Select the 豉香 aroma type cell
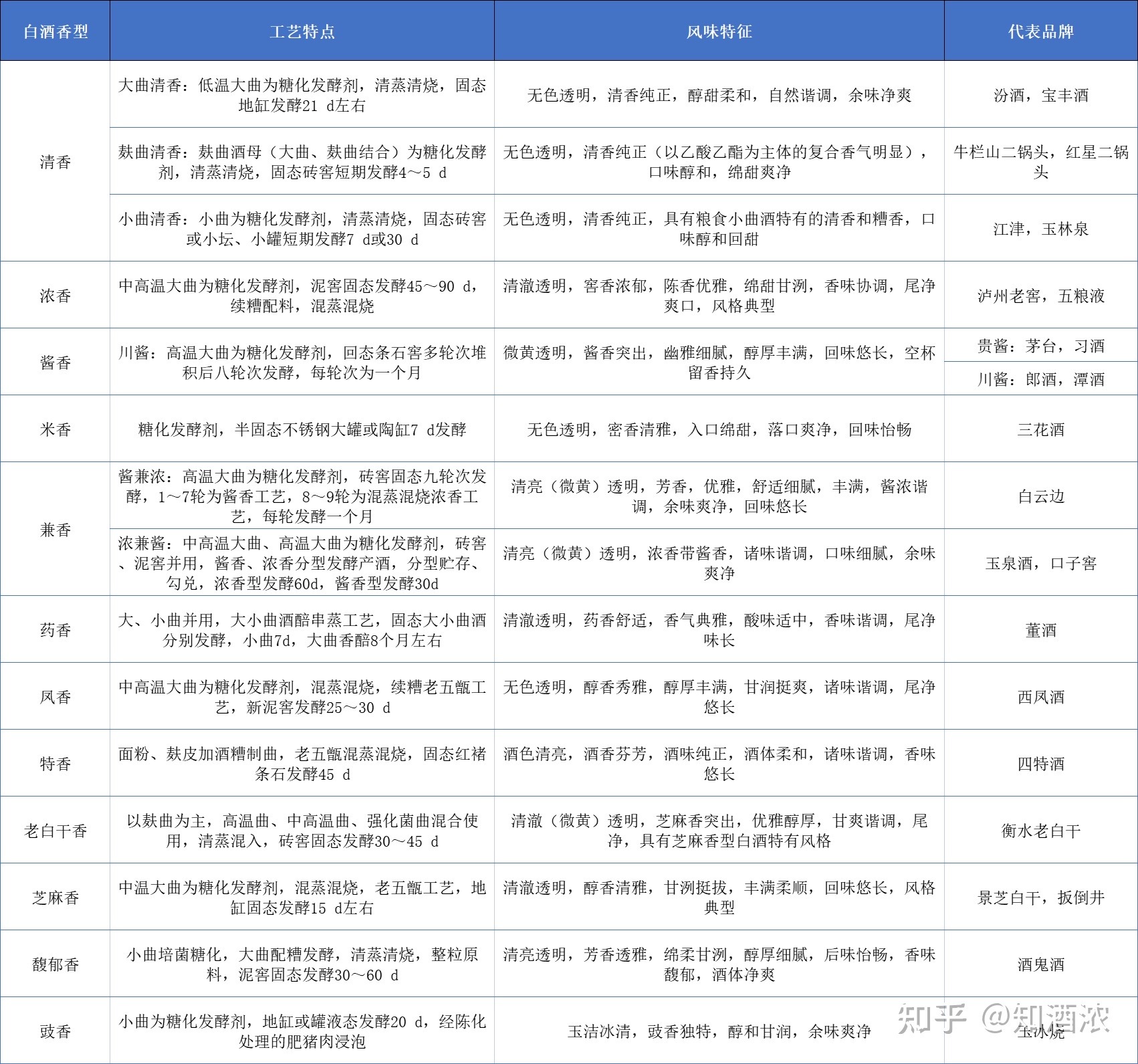Viewport: 1138px width, 1064px height. pyautogui.click(x=55, y=1031)
